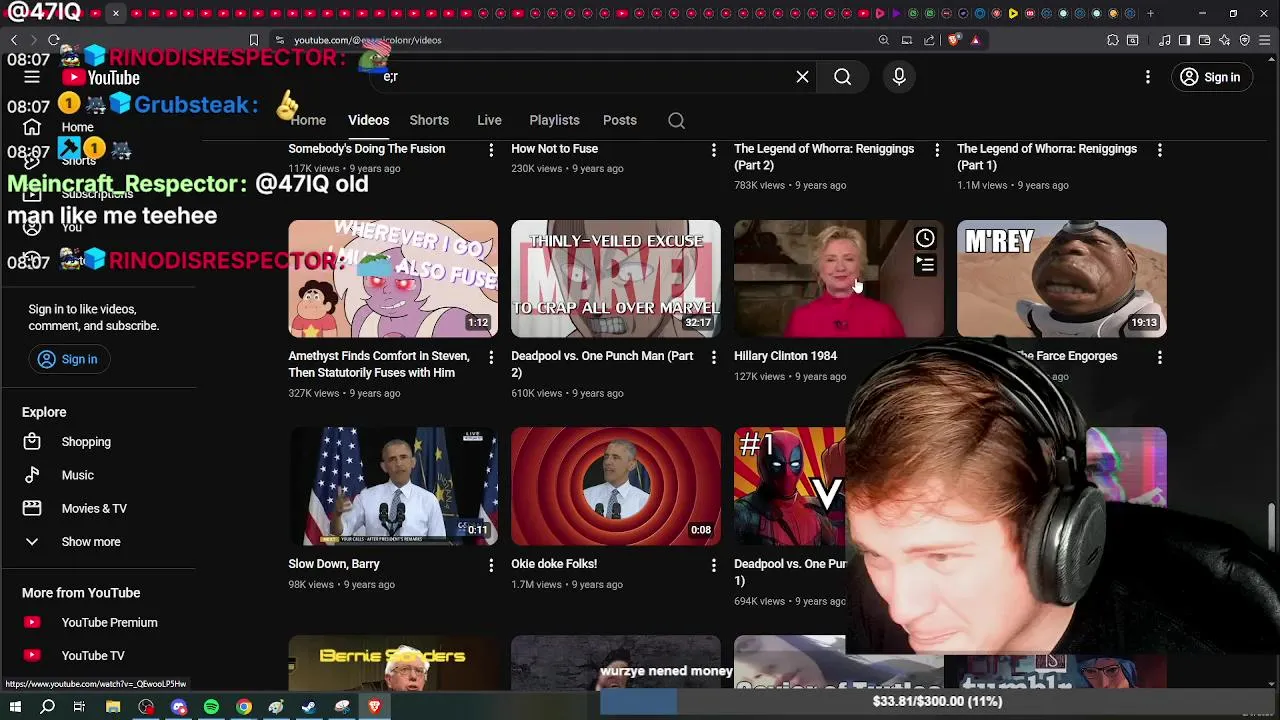This screenshot has width=1280, height=720.
Task: Switch to the channel Shorts tab
Action: [429, 120]
